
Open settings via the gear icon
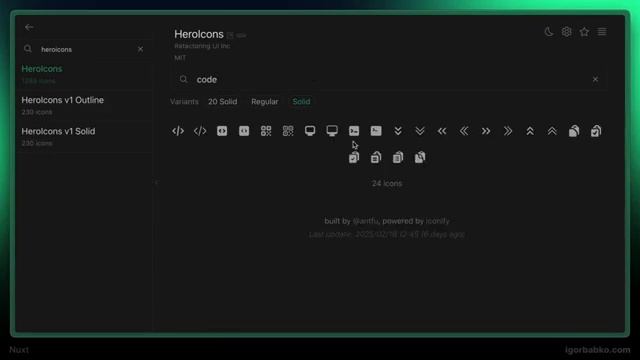click(567, 32)
